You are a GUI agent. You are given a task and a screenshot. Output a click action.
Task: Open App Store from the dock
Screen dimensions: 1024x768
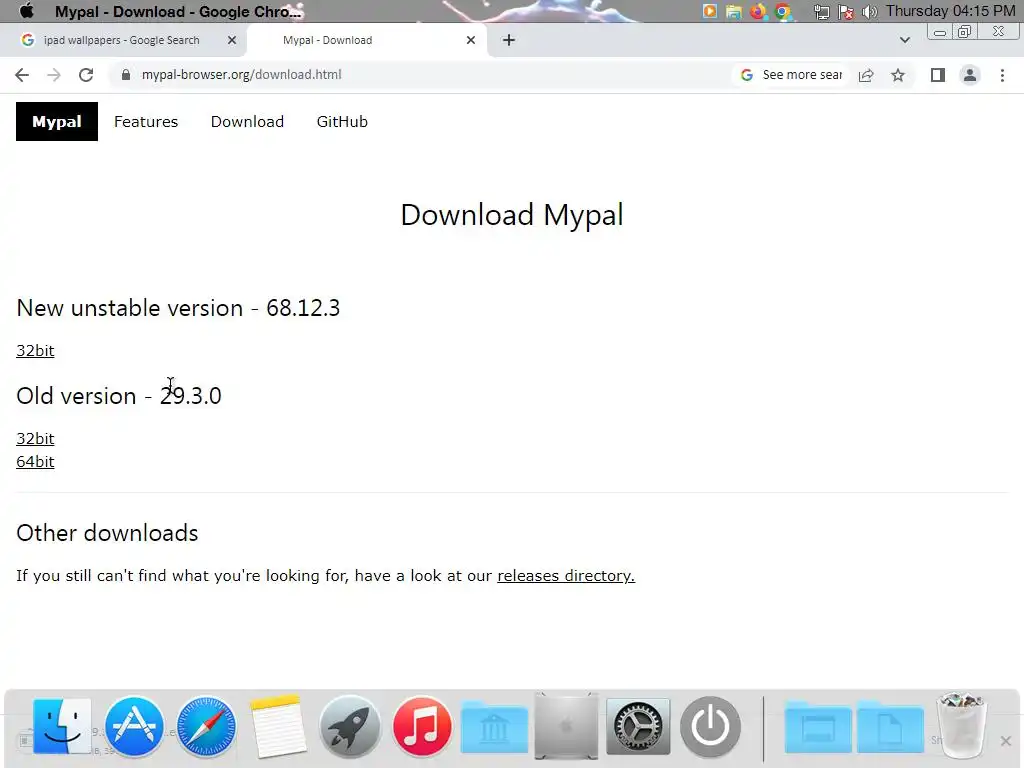tap(134, 726)
